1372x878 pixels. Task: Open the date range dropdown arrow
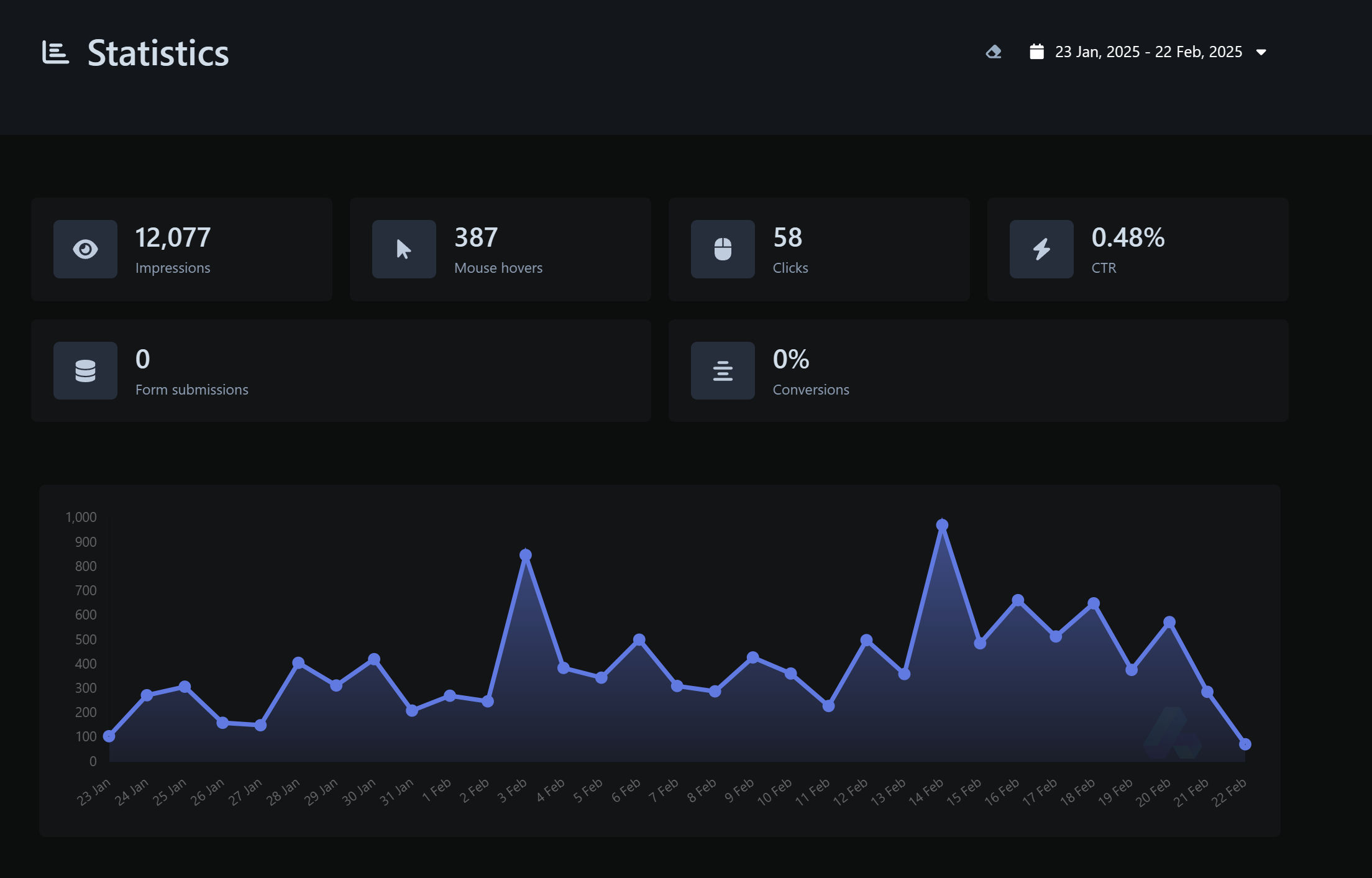click(x=1261, y=52)
